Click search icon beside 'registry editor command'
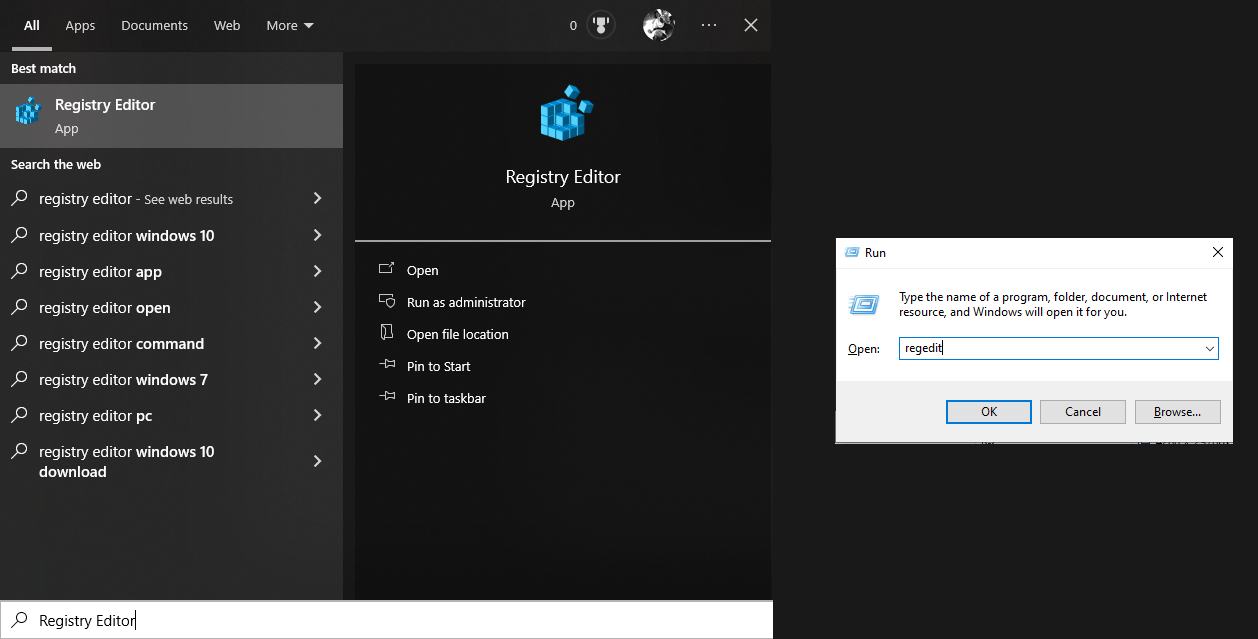Screen dimensions: 1258x639 (x=19, y=343)
